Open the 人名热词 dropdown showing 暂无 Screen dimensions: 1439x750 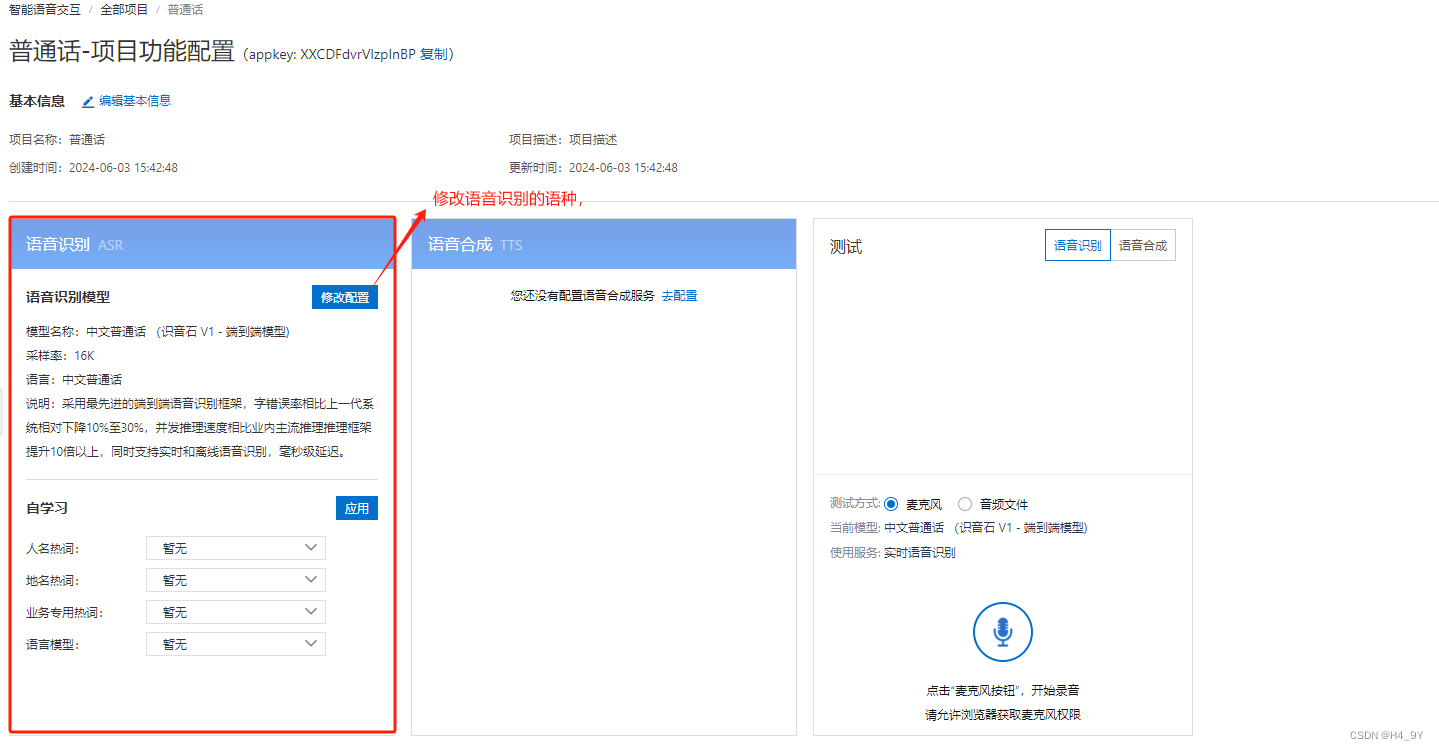(235, 547)
